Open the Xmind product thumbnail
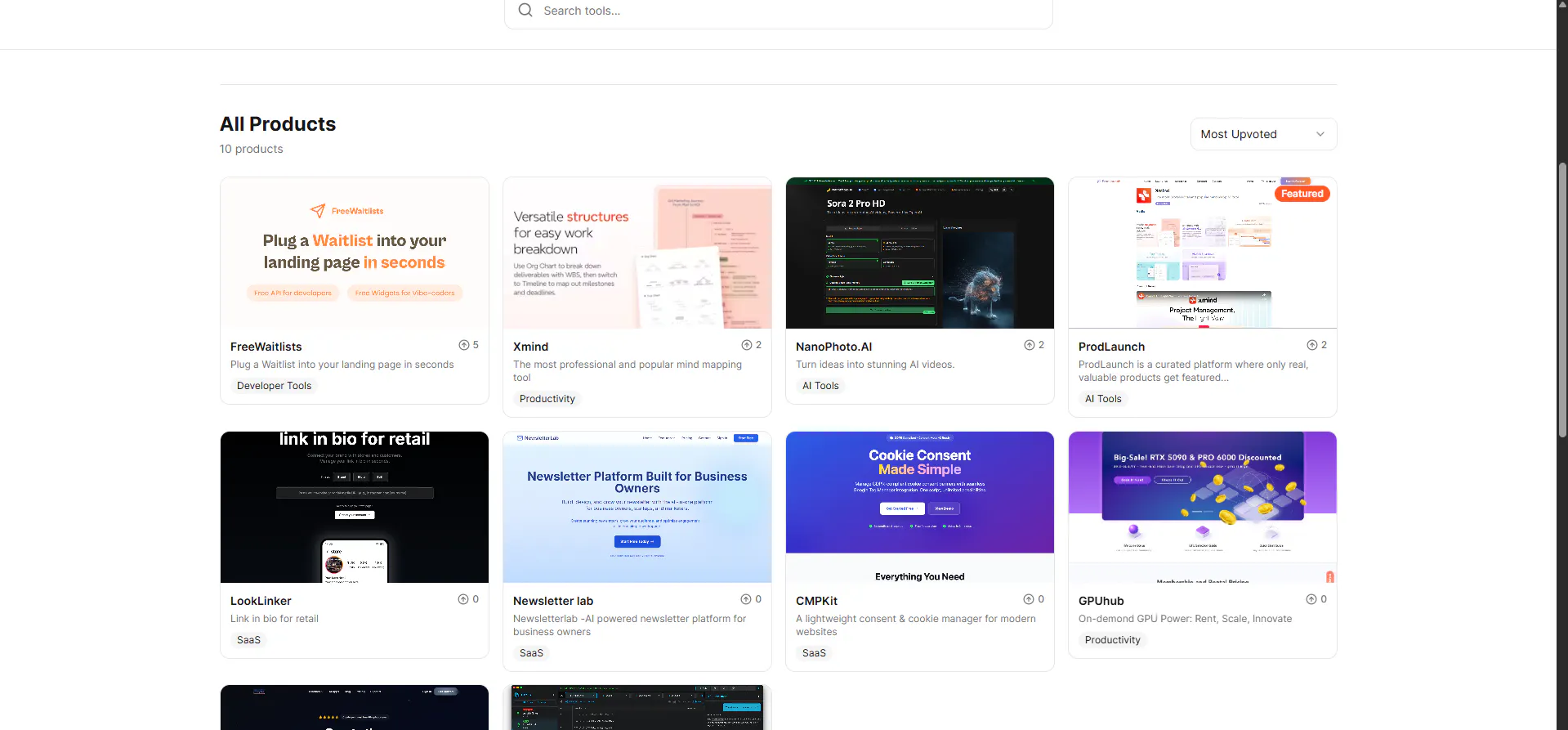1568x730 pixels. (637, 253)
